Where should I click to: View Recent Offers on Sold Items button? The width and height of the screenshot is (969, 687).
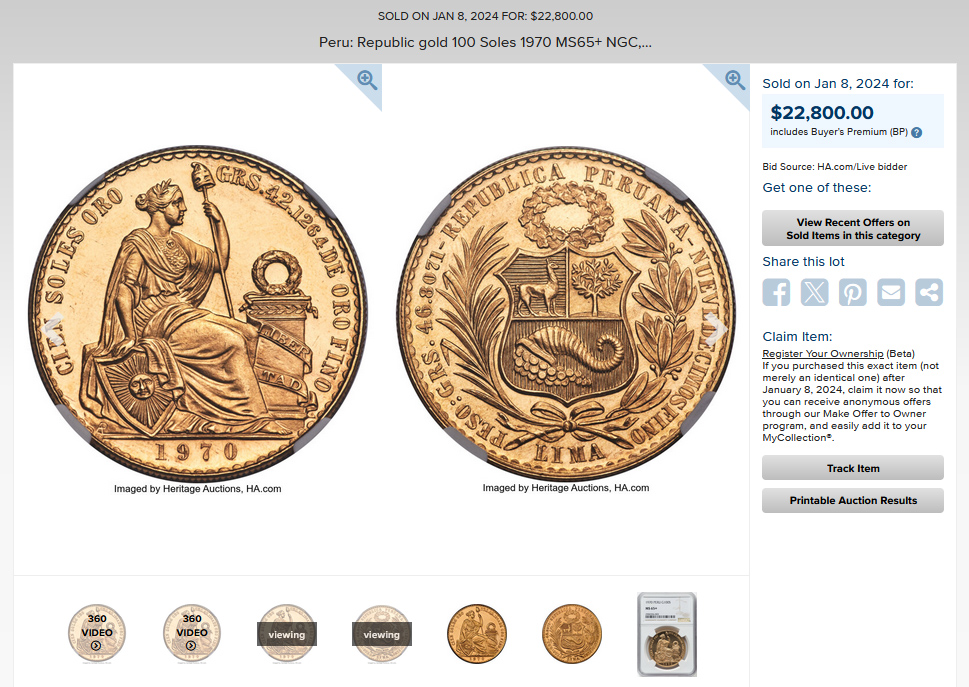pyautogui.click(x=853, y=229)
